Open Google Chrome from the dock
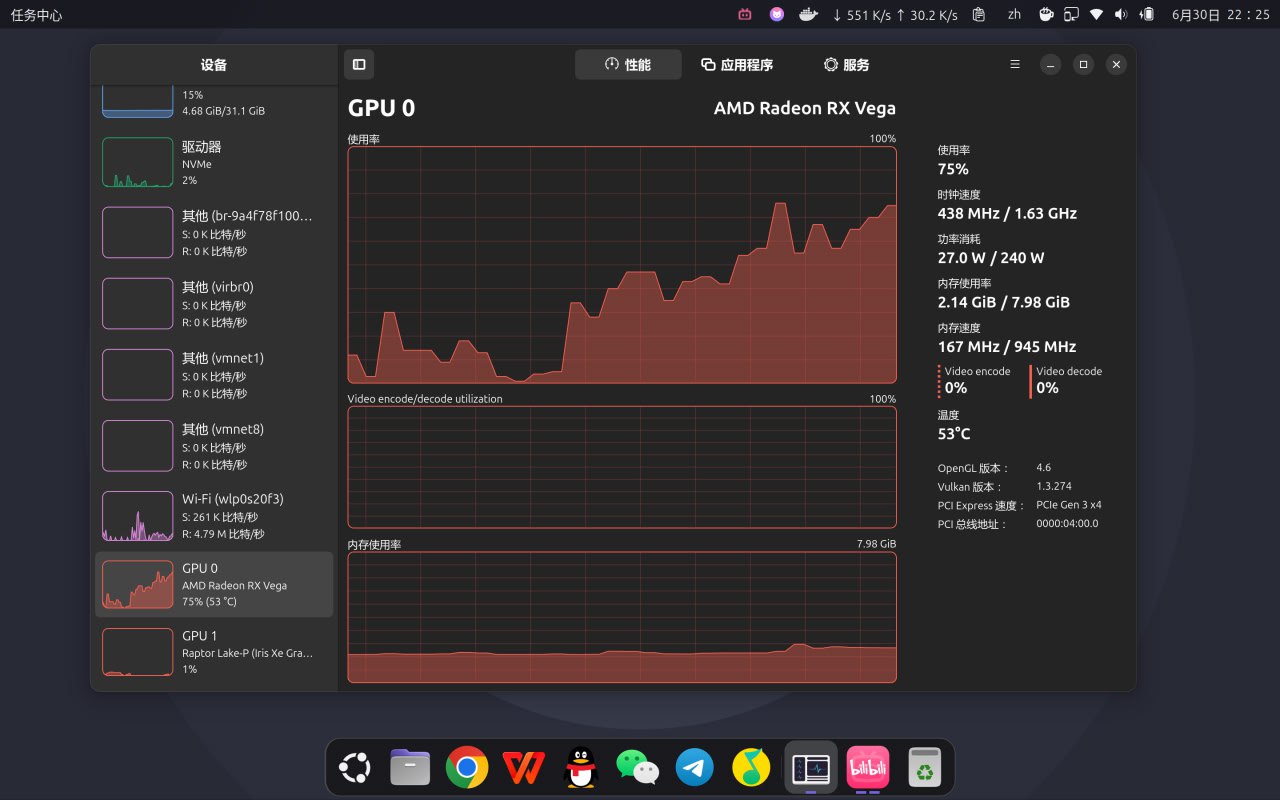This screenshot has height=800, width=1280. pyautogui.click(x=467, y=768)
